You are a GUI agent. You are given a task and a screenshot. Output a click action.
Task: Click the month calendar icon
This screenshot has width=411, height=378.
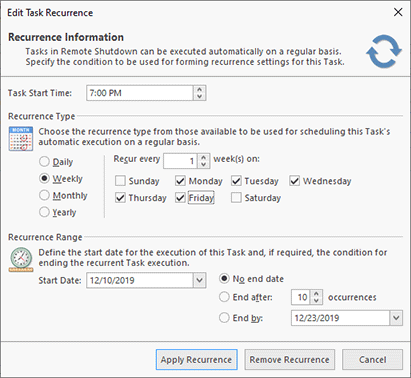pos(21,139)
